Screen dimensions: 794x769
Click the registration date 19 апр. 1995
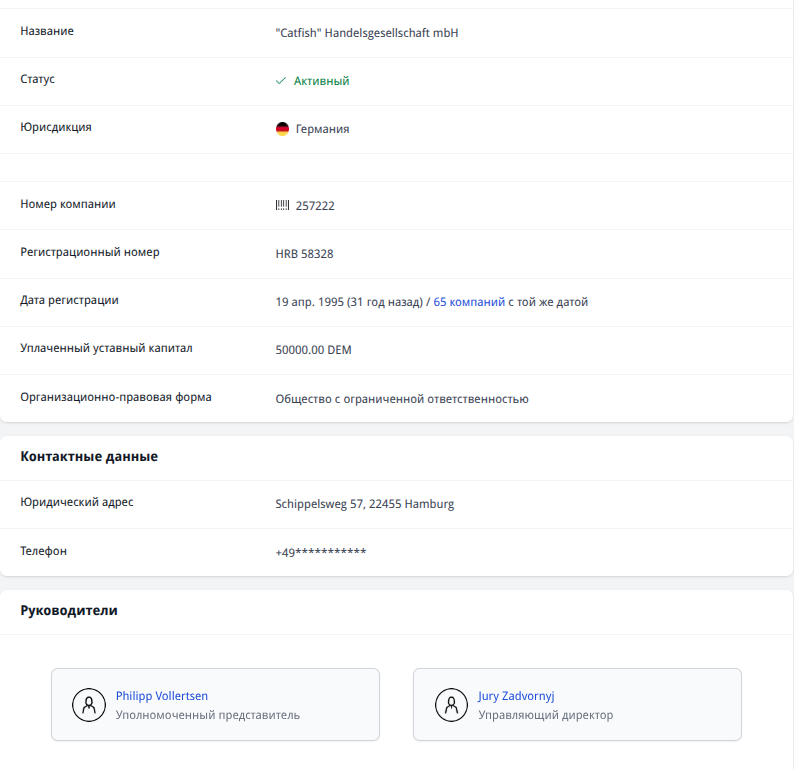click(309, 301)
